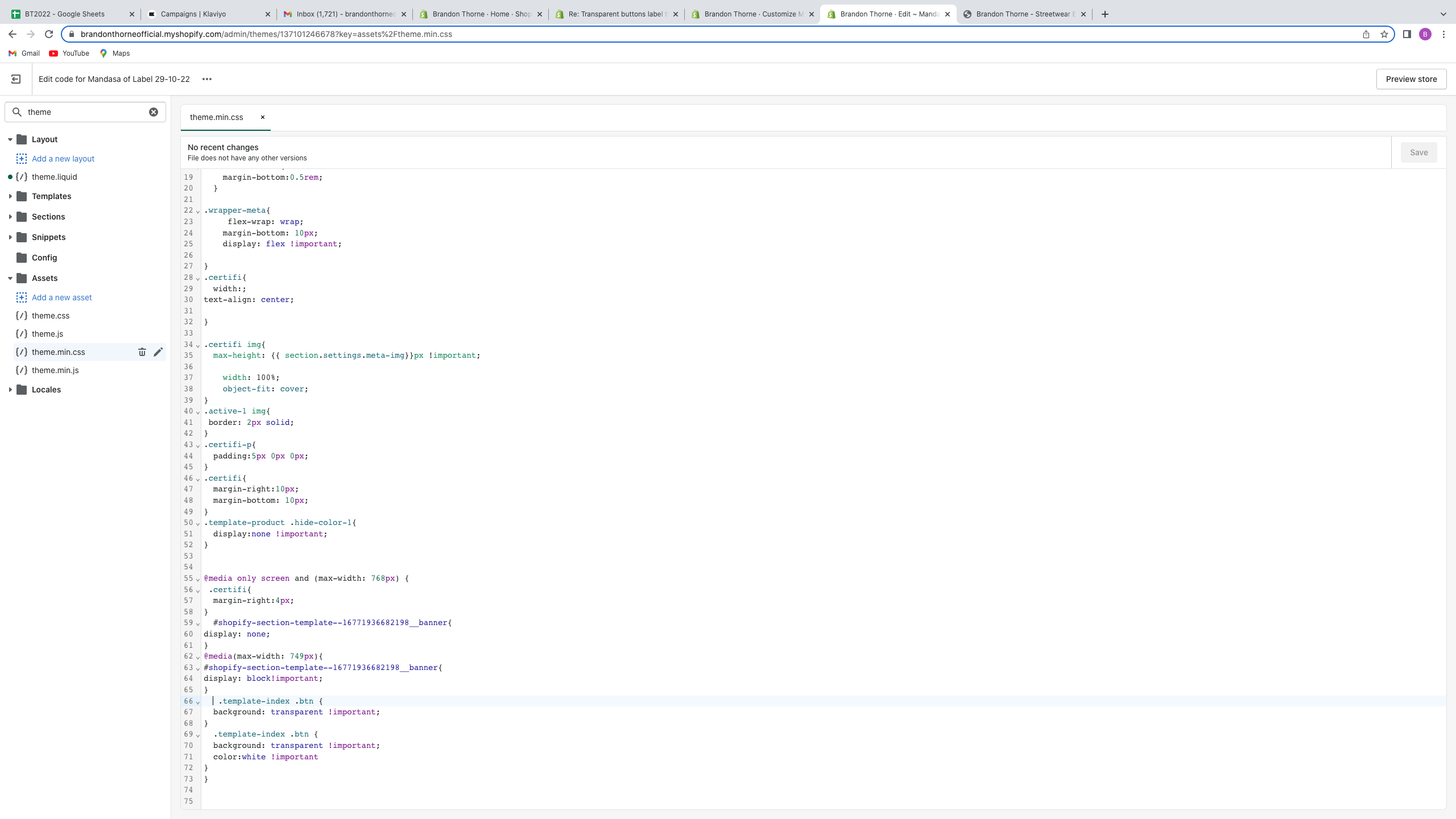Switch to Campaigns Klaviyo browser tab
Image resolution: width=1456 pixels, height=819 pixels.
pos(193,14)
